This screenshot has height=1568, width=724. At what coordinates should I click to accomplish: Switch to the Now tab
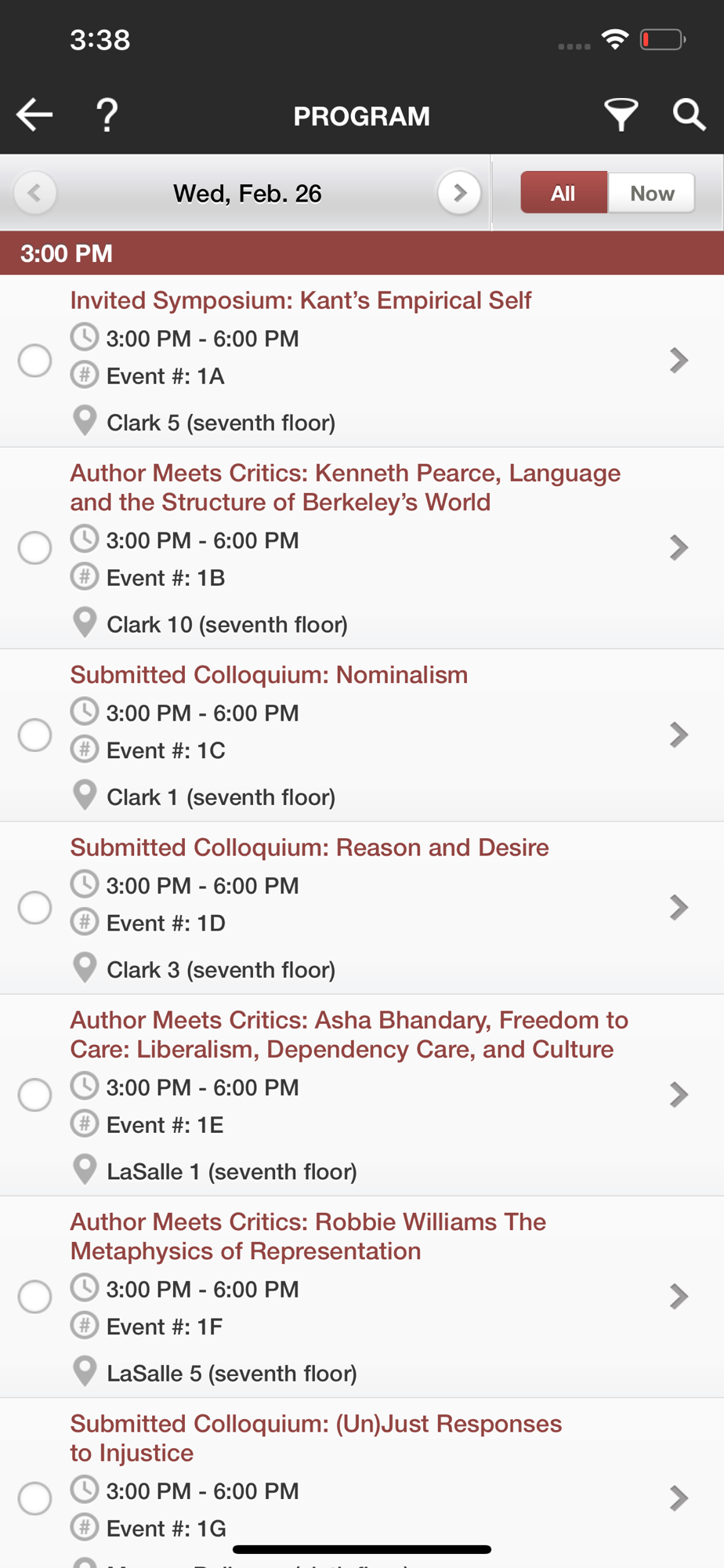(652, 193)
